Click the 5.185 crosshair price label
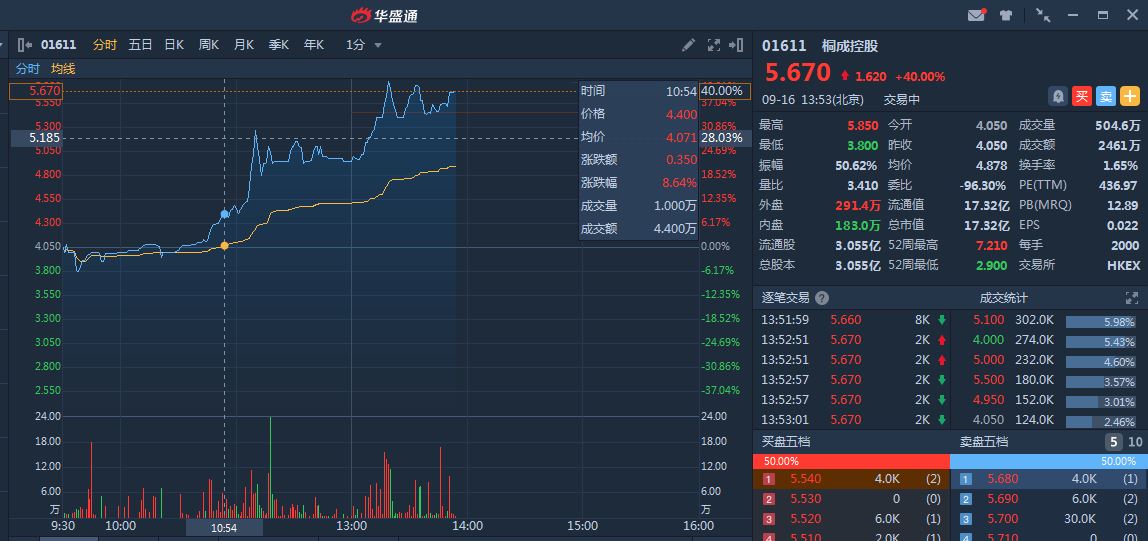1148x541 pixels. [x=37, y=138]
